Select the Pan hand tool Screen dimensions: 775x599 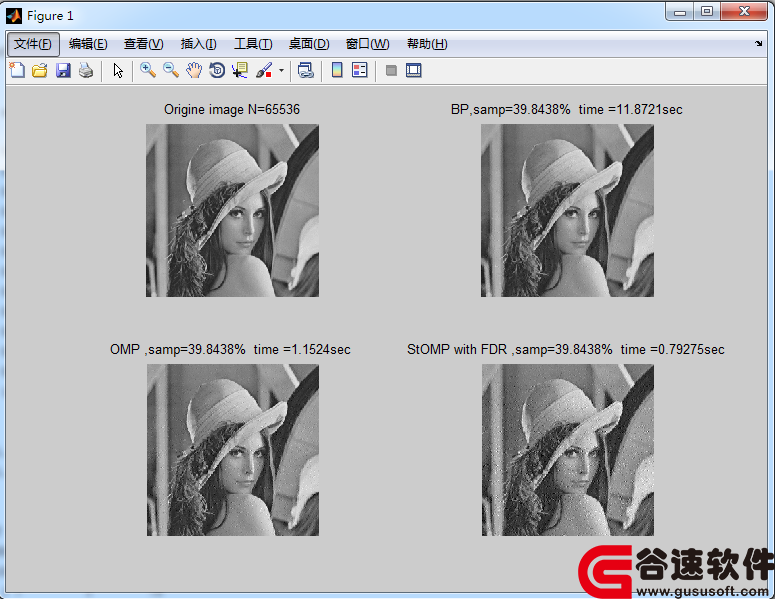[x=194, y=70]
